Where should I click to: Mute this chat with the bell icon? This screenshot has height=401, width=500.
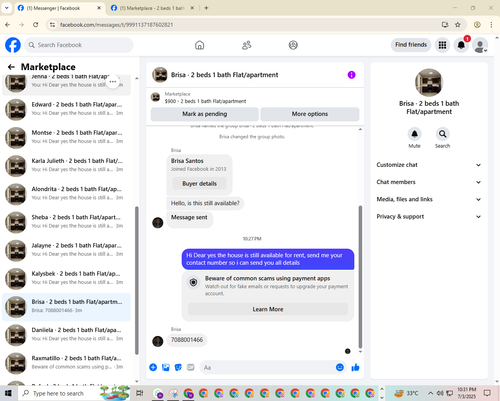[x=414, y=134]
